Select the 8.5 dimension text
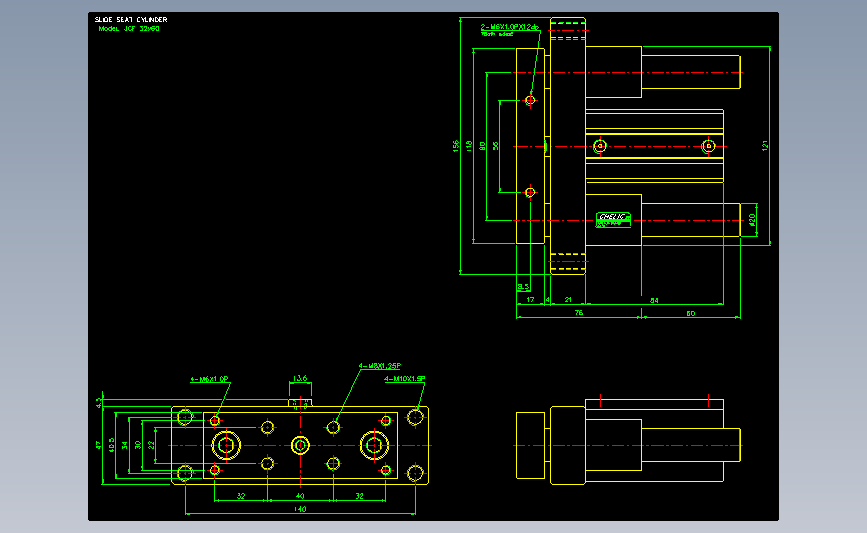The width and height of the screenshot is (867, 533). point(524,287)
